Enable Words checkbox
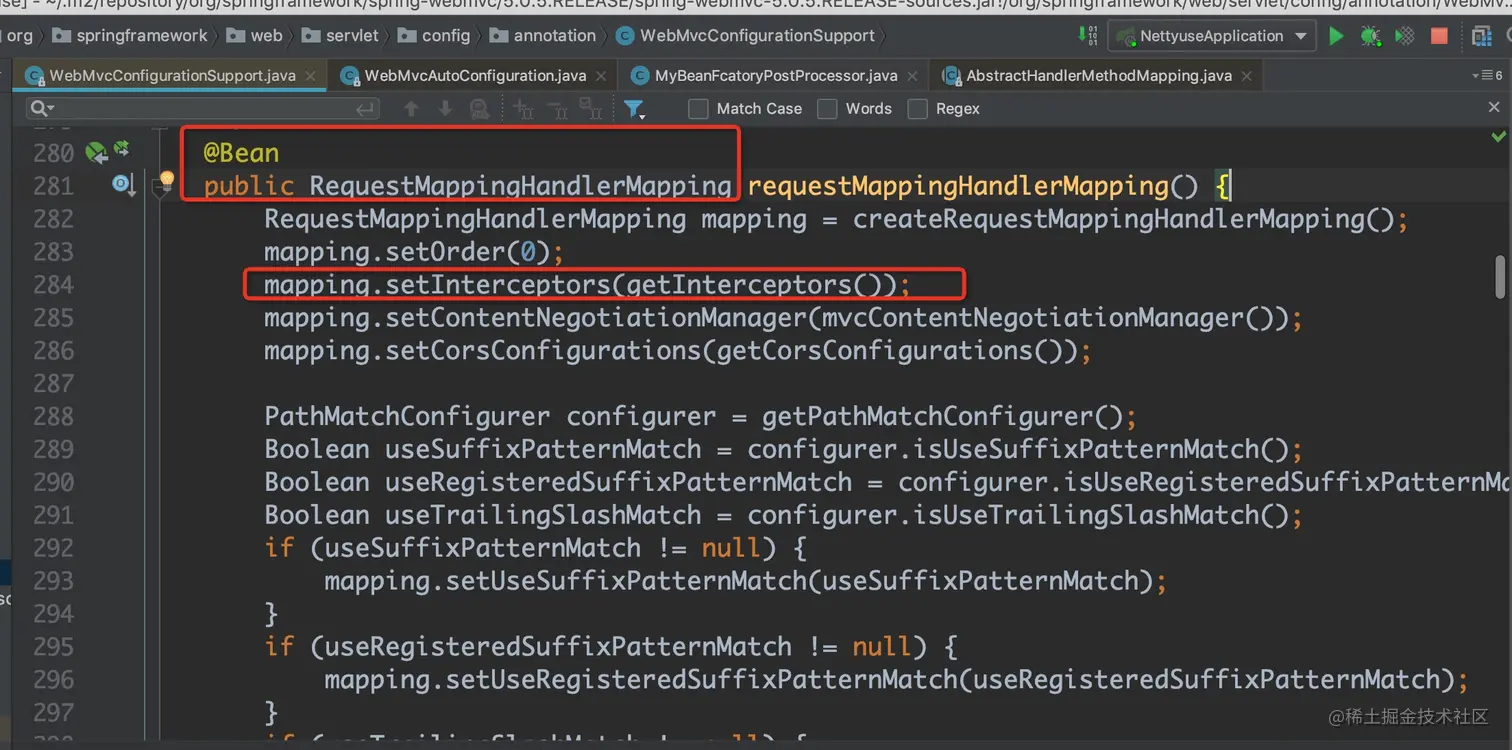 coord(827,109)
